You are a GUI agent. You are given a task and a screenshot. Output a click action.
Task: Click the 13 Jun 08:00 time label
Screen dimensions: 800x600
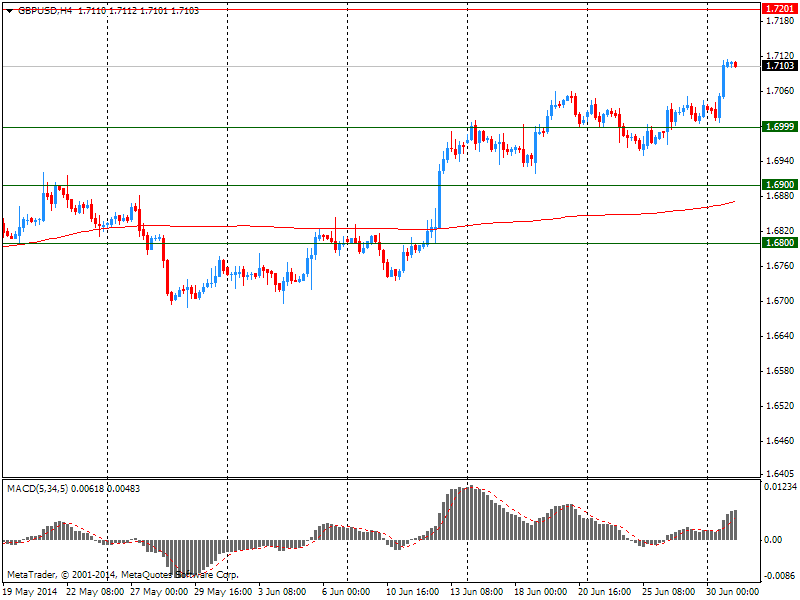click(x=477, y=592)
